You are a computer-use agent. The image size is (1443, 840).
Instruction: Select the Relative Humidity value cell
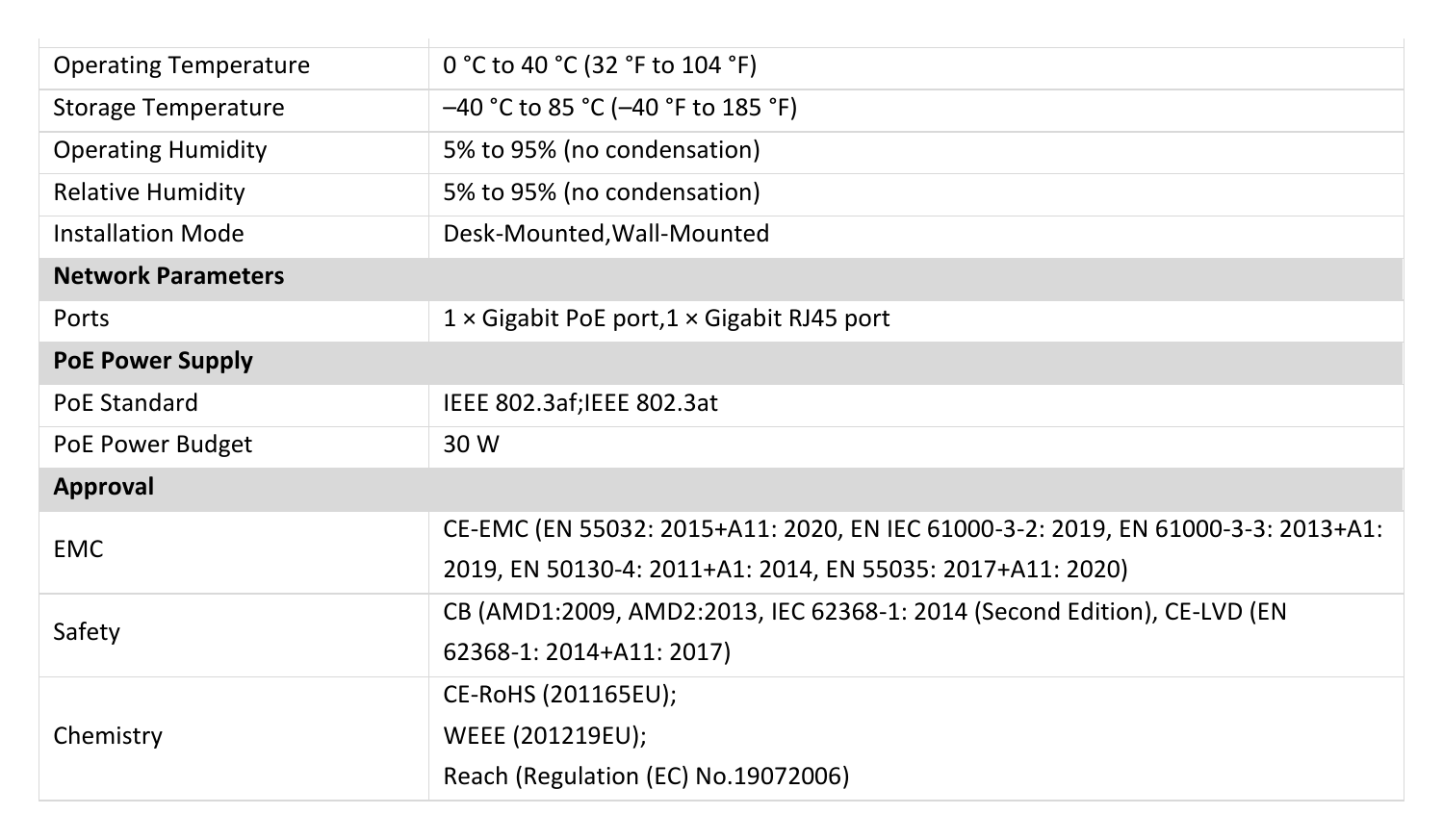click(915, 192)
